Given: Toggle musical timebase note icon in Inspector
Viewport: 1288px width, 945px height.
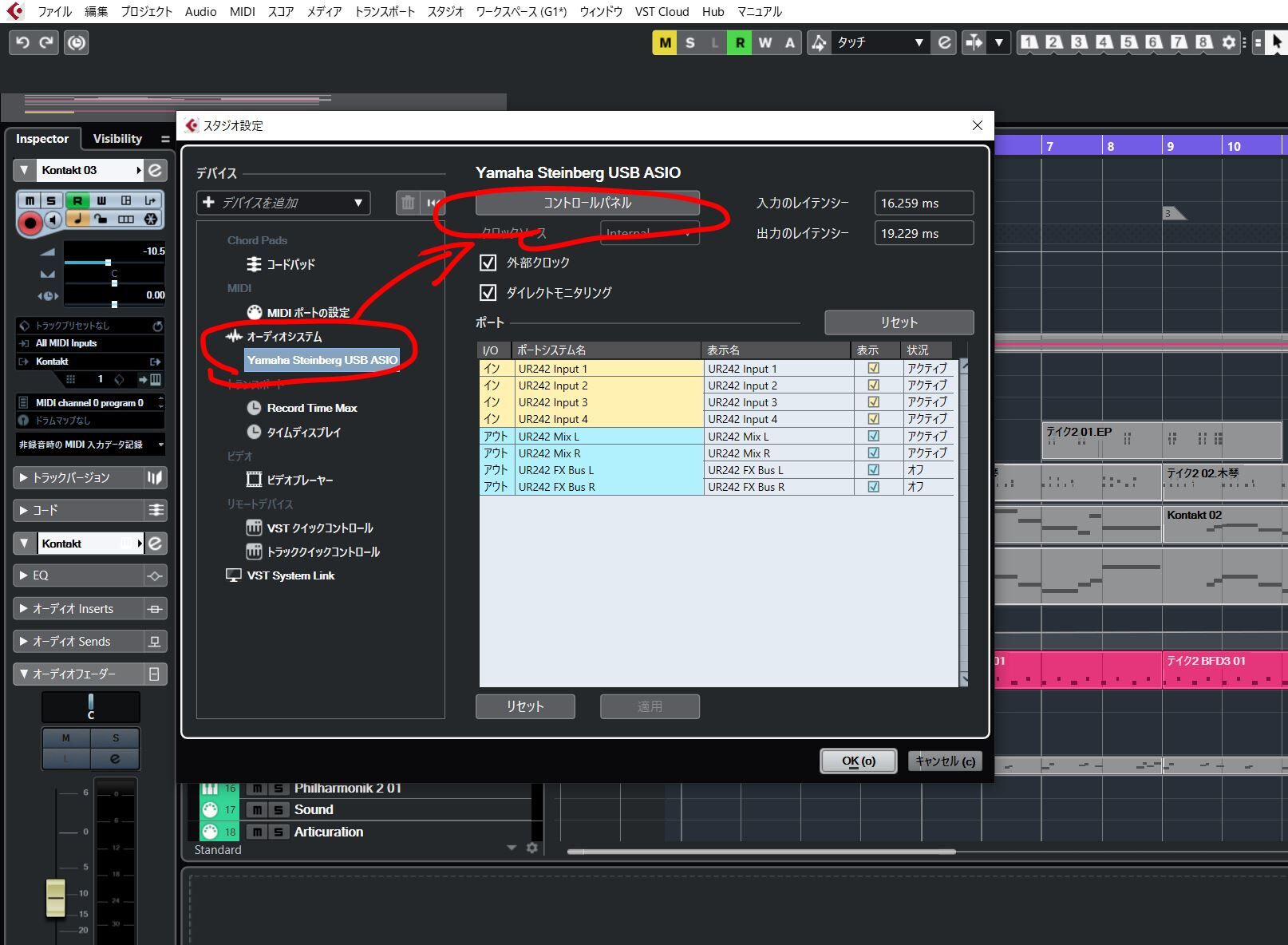Looking at the screenshot, I should (x=77, y=219).
